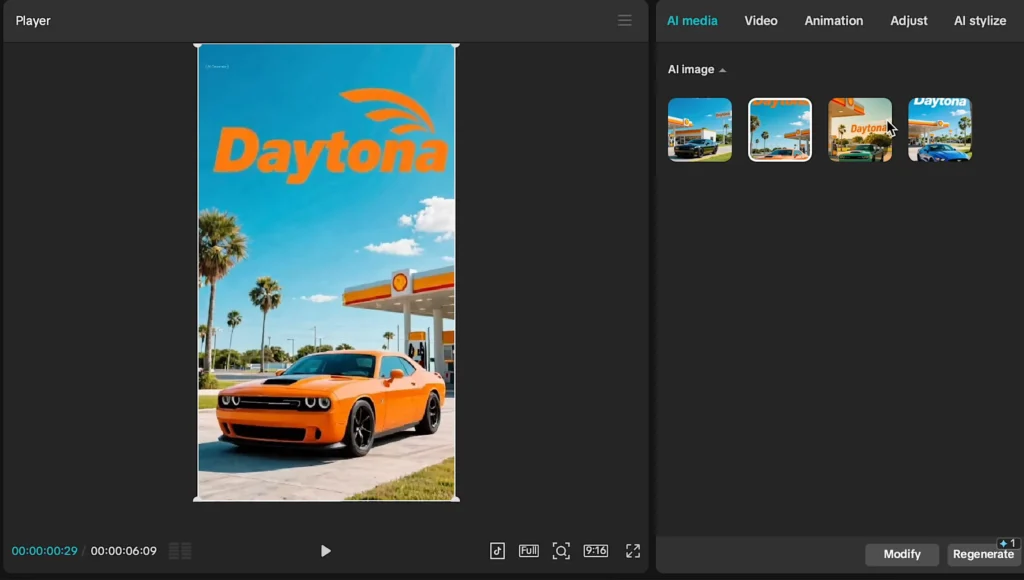Open the 9:16 aspect ratio selector
The image size is (1024, 580).
click(x=596, y=551)
